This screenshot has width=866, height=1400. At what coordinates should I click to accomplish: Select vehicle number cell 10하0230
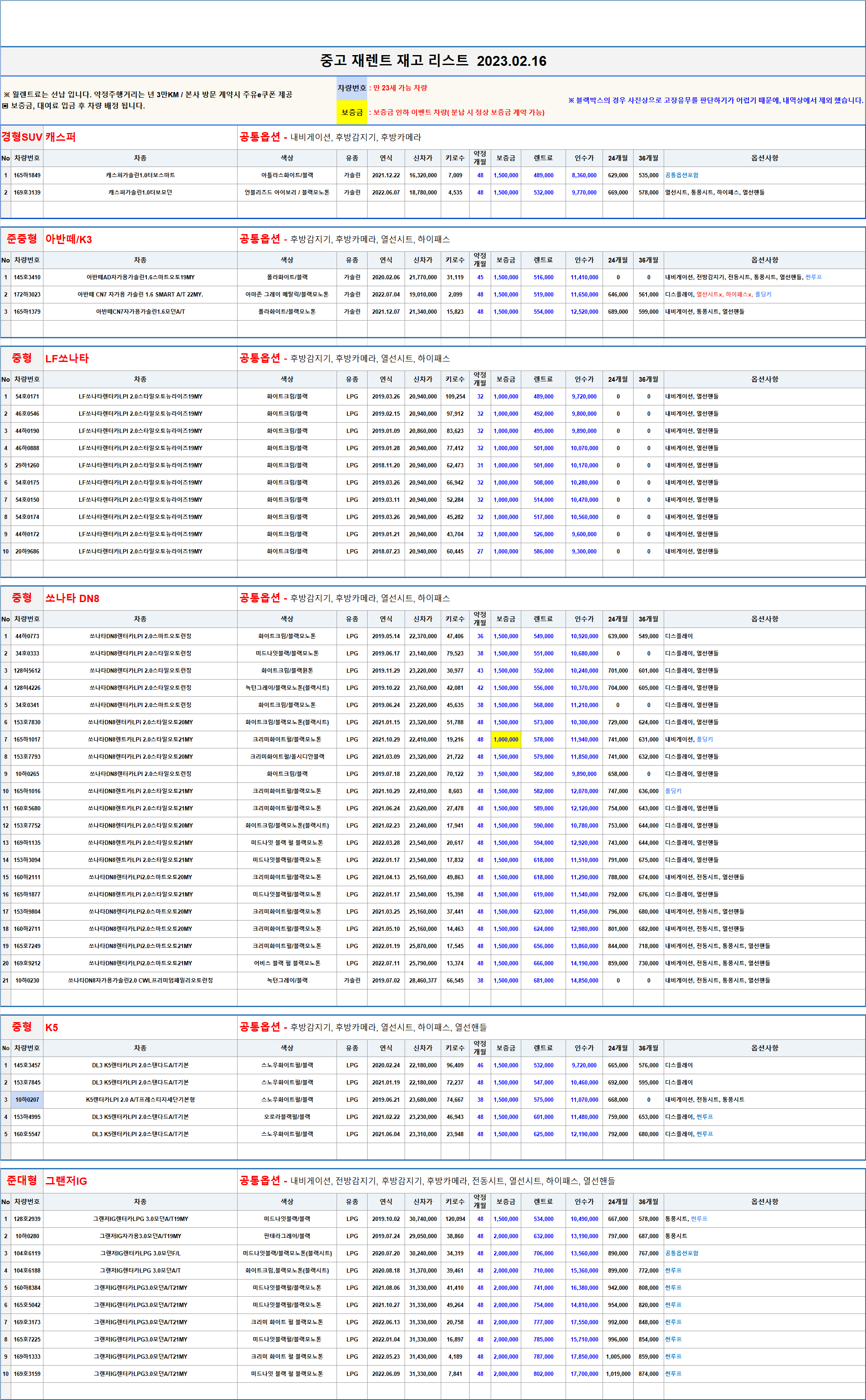click(x=27, y=980)
